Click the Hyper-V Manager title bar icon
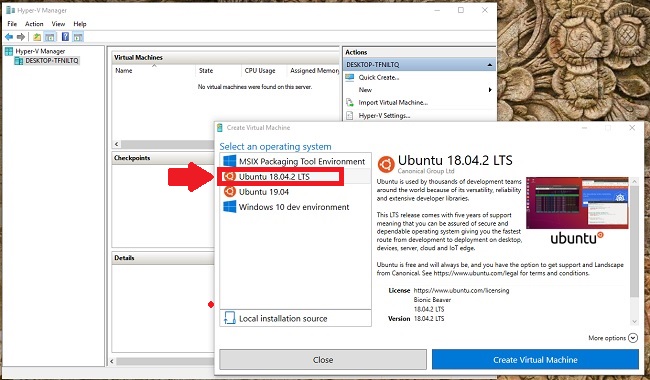Viewport: 650px width, 380px height. coord(10,10)
